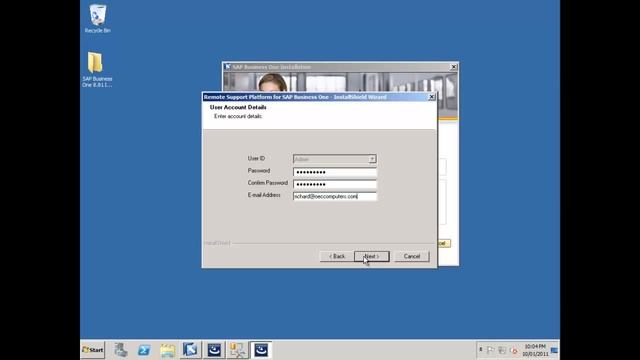
Task: Click the 'User Account Details' heading
Action: tap(238, 107)
